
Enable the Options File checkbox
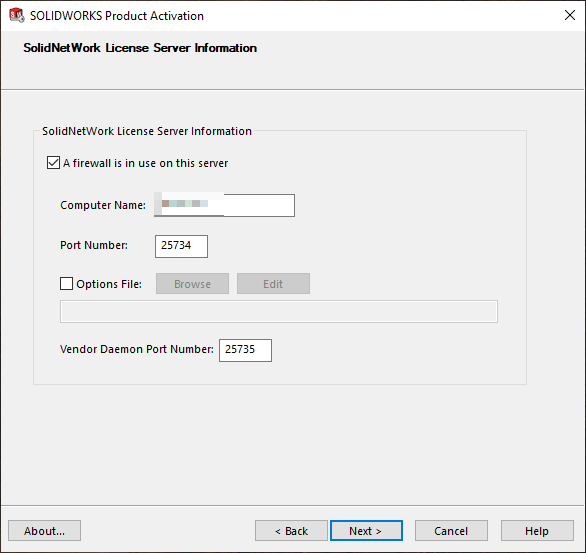coord(67,284)
